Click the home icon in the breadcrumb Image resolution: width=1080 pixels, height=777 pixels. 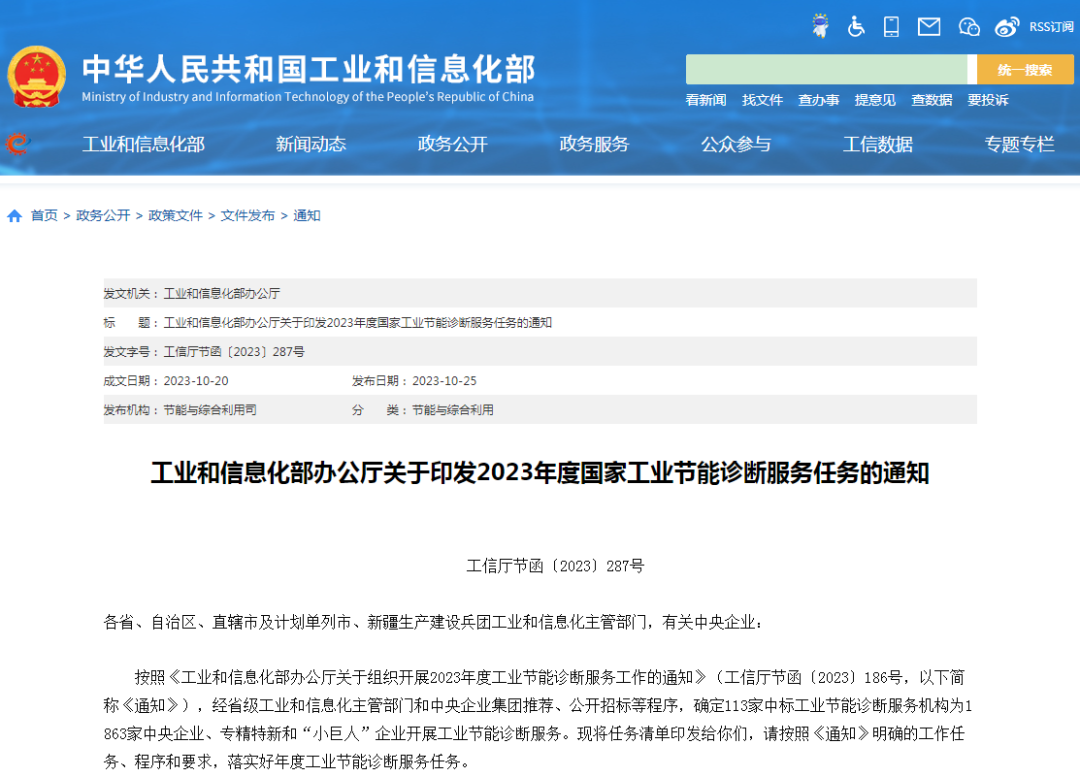pos(14,214)
